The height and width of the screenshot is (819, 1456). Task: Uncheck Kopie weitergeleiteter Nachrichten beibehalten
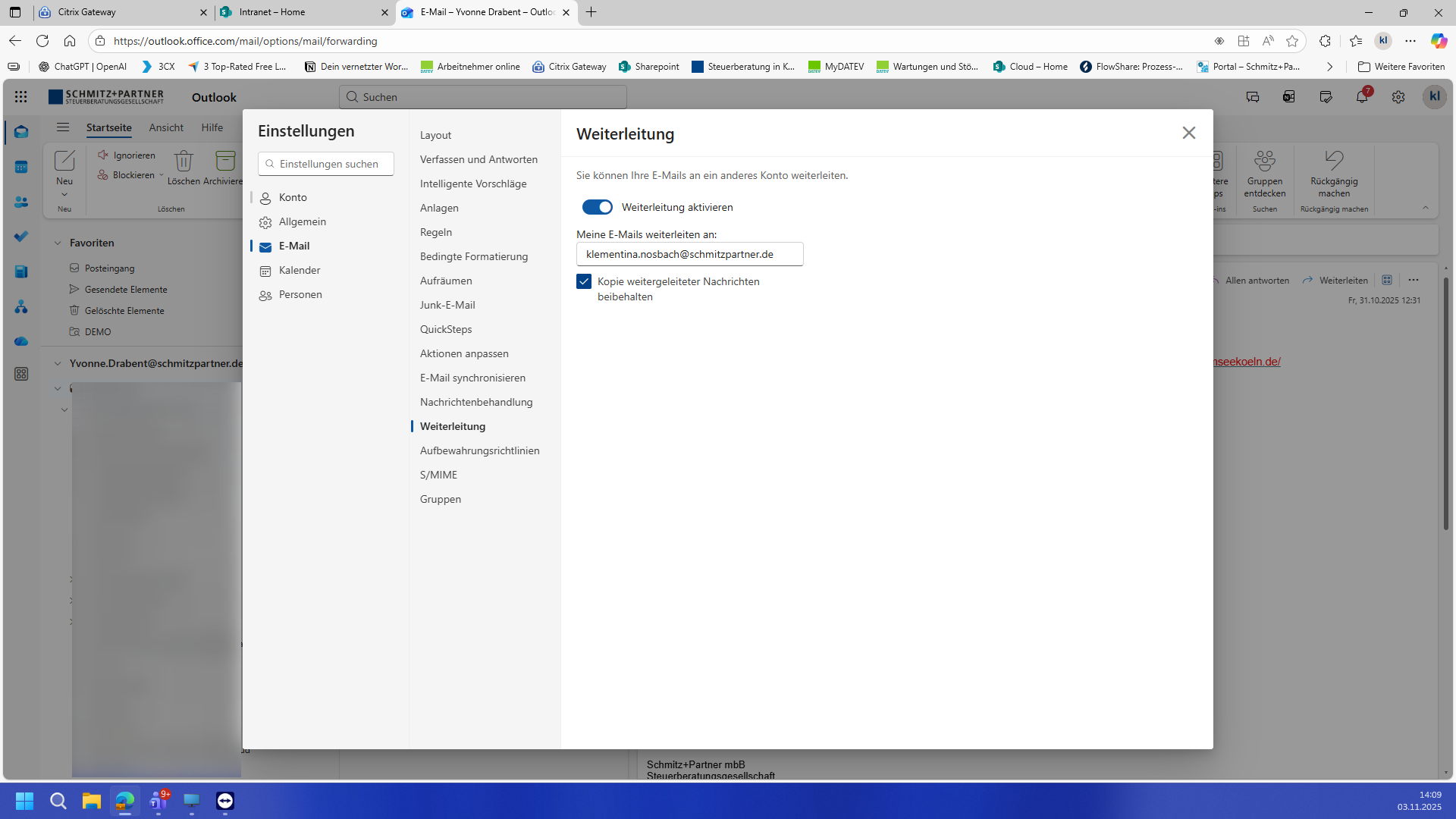584,281
